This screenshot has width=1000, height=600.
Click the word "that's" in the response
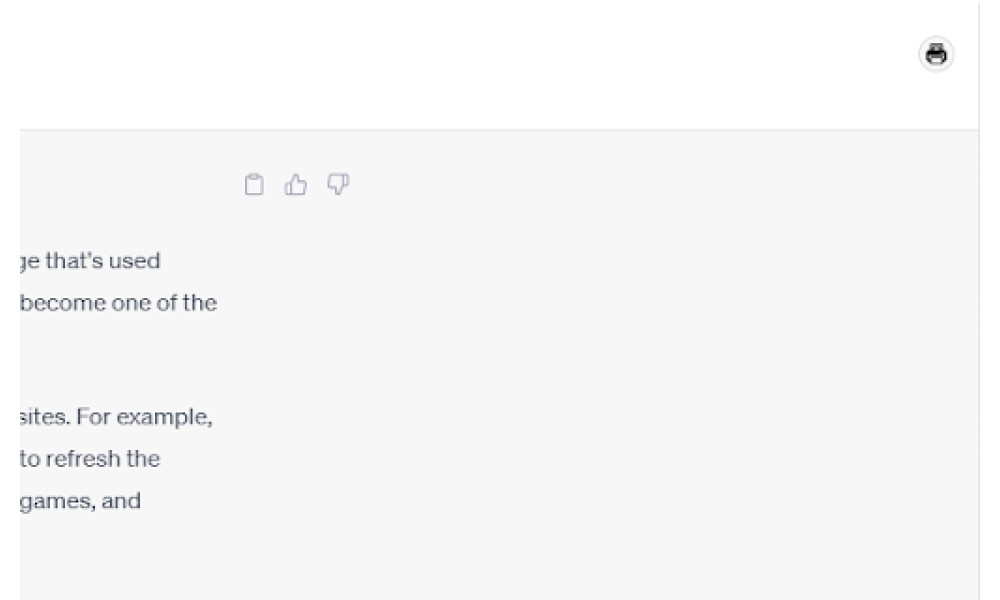(72, 261)
